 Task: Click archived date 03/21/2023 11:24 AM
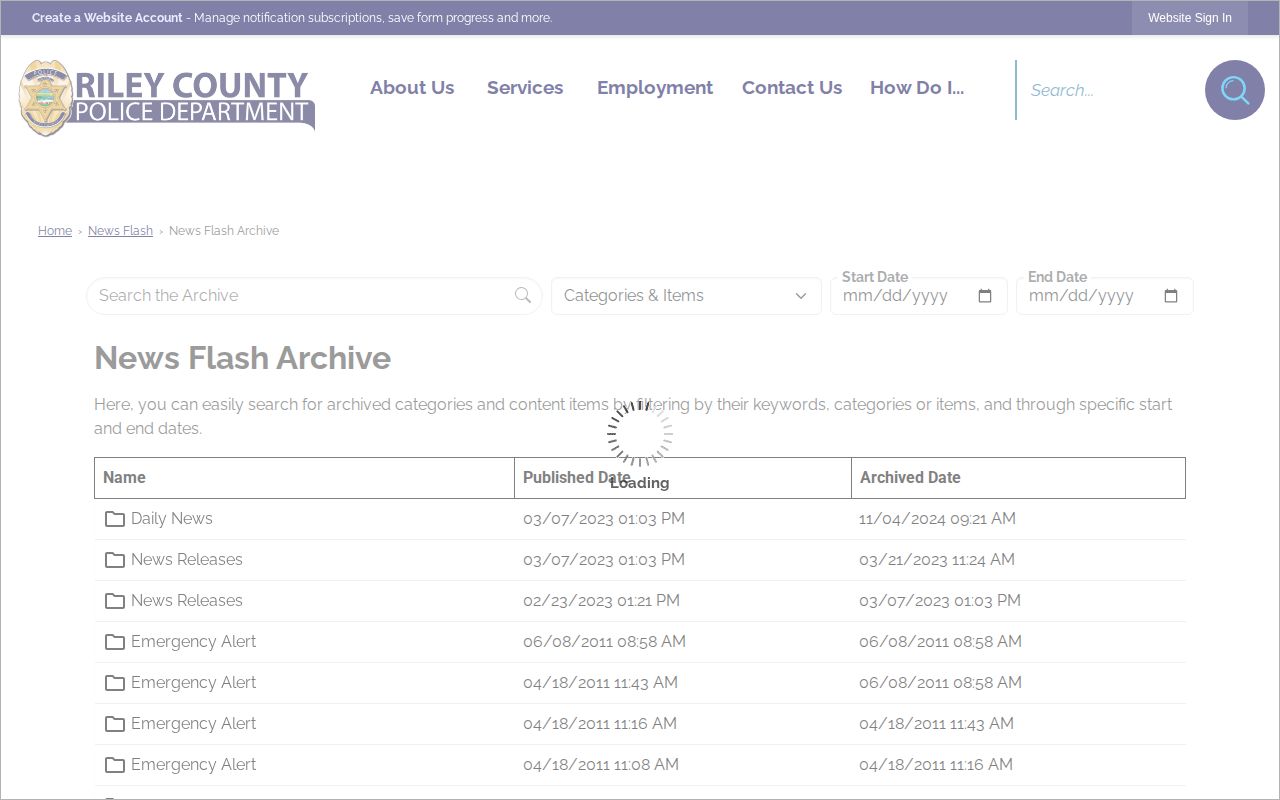[937, 560]
